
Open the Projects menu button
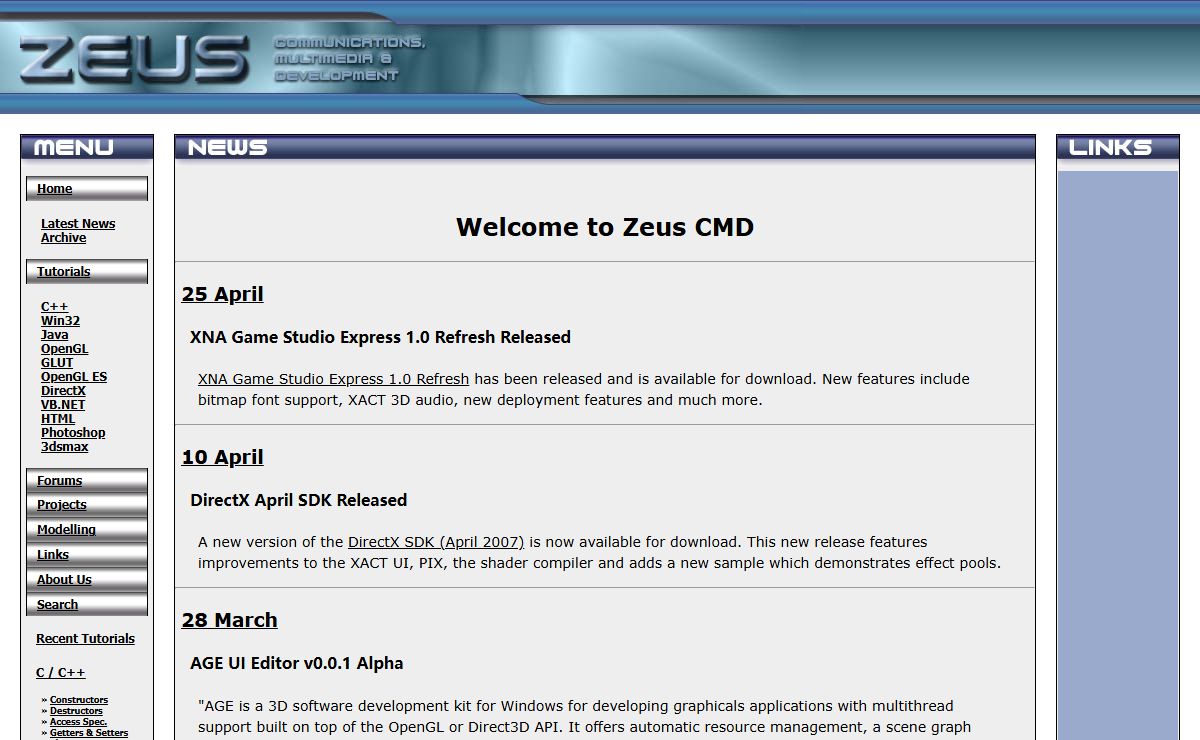87,505
